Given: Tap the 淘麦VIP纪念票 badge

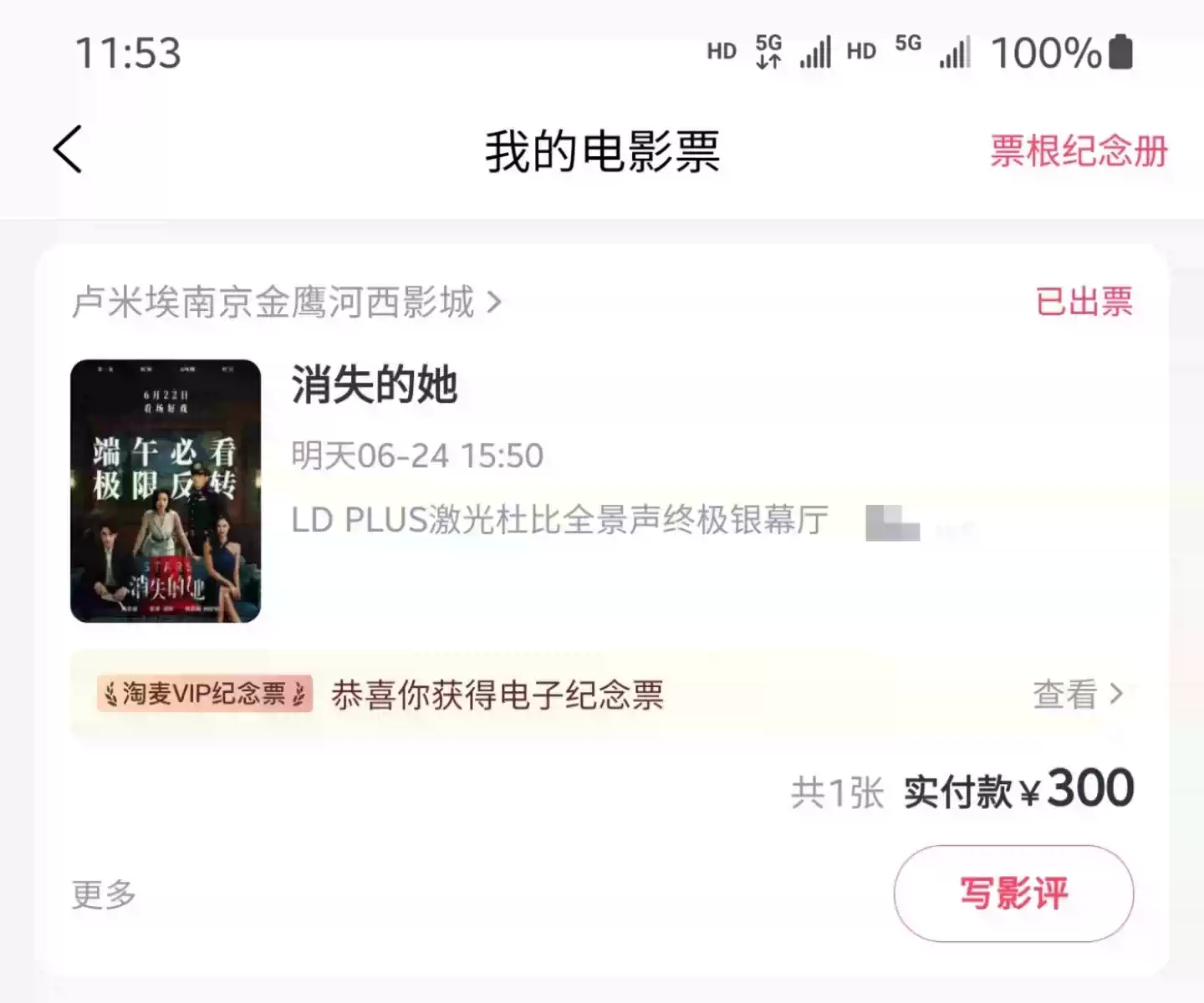Looking at the screenshot, I should 205,694.
